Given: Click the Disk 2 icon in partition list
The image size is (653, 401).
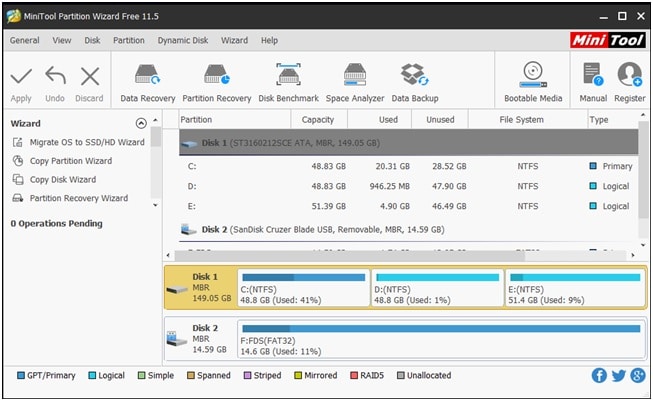Looking at the screenshot, I should click(x=189, y=229).
